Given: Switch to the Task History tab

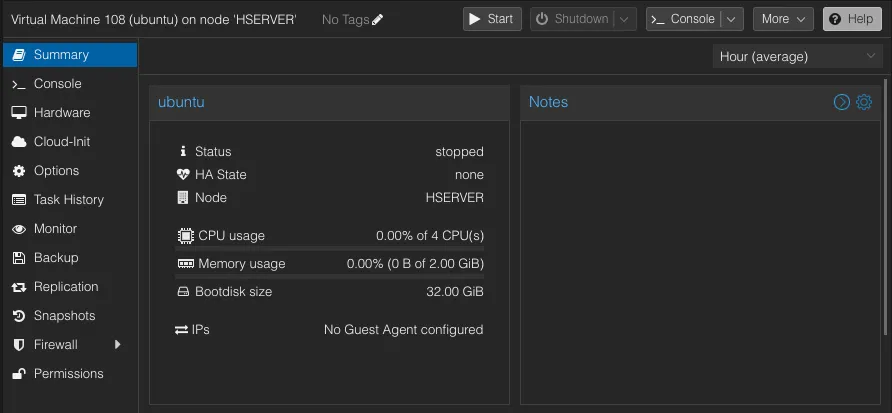Looking at the screenshot, I should (x=68, y=200).
